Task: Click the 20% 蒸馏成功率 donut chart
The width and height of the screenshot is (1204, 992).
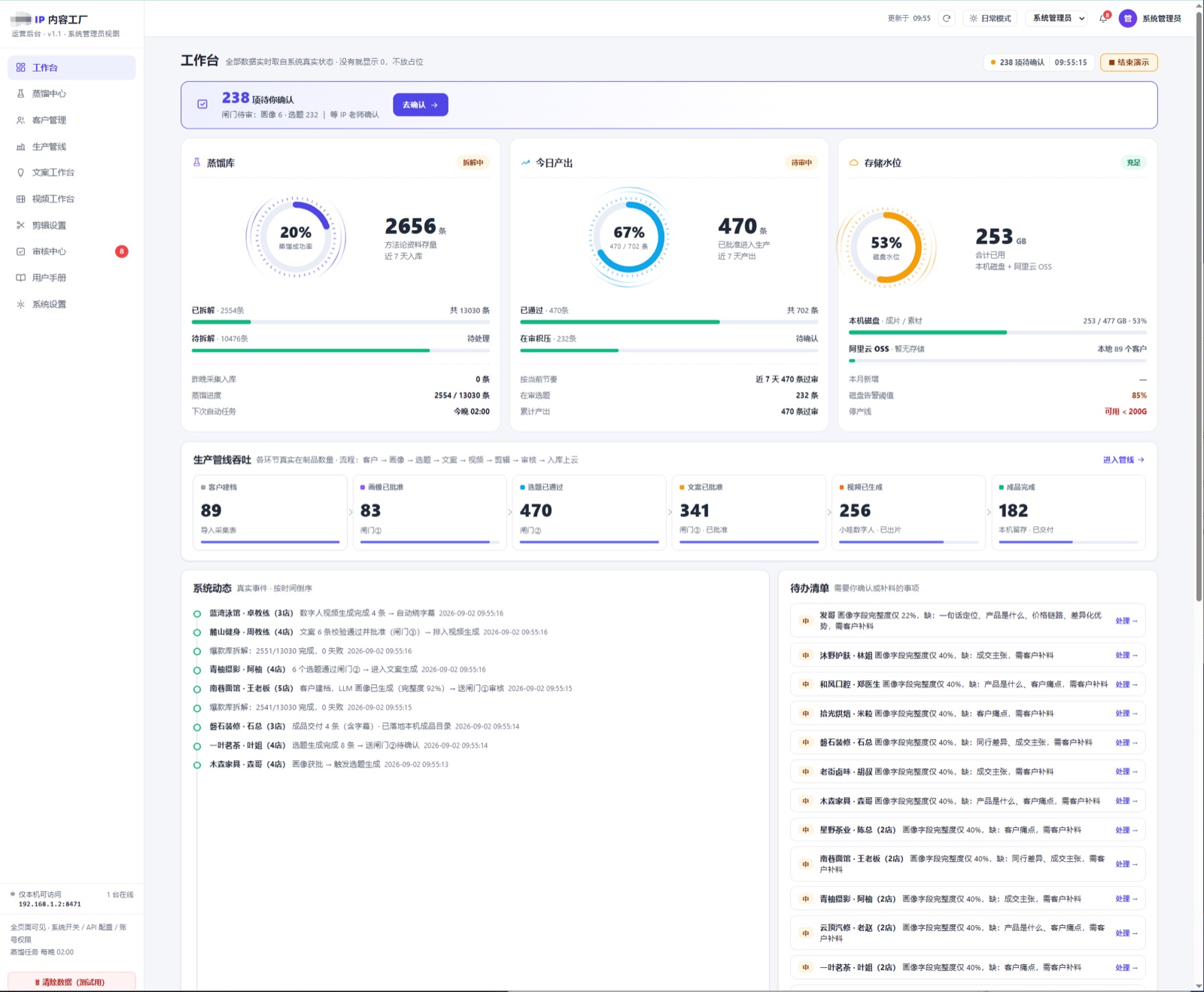Action: click(x=296, y=237)
